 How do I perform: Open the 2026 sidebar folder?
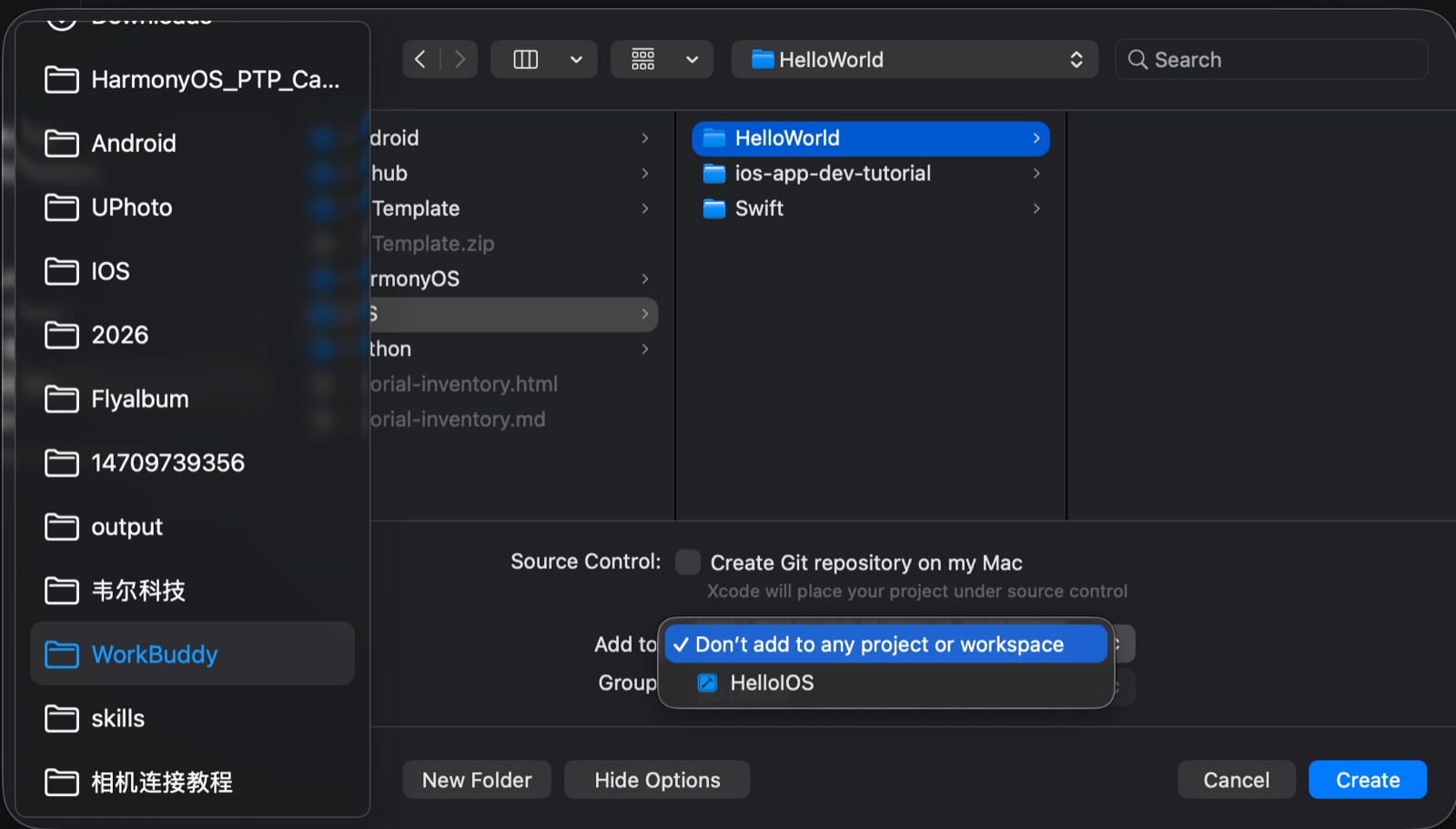tap(192, 335)
